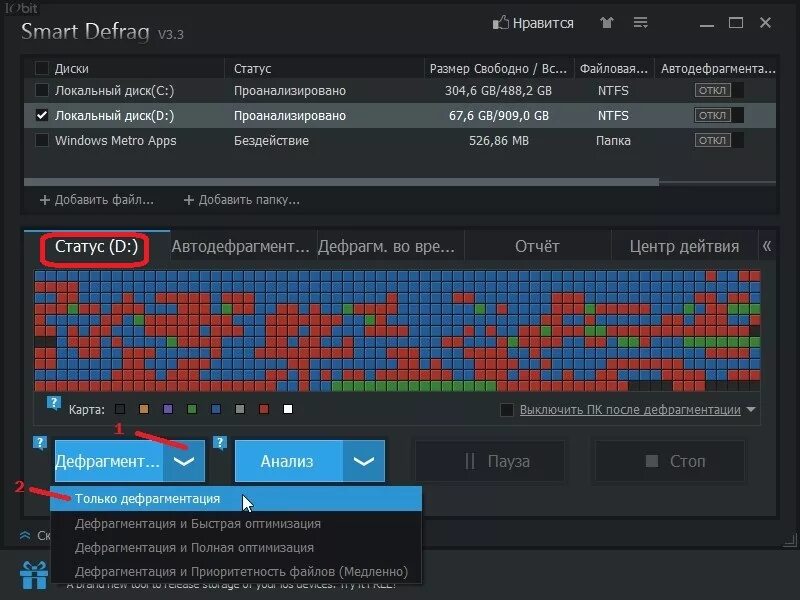The width and height of the screenshot is (800, 600).
Task: Switch to the Отчёт tab
Action: [537, 246]
